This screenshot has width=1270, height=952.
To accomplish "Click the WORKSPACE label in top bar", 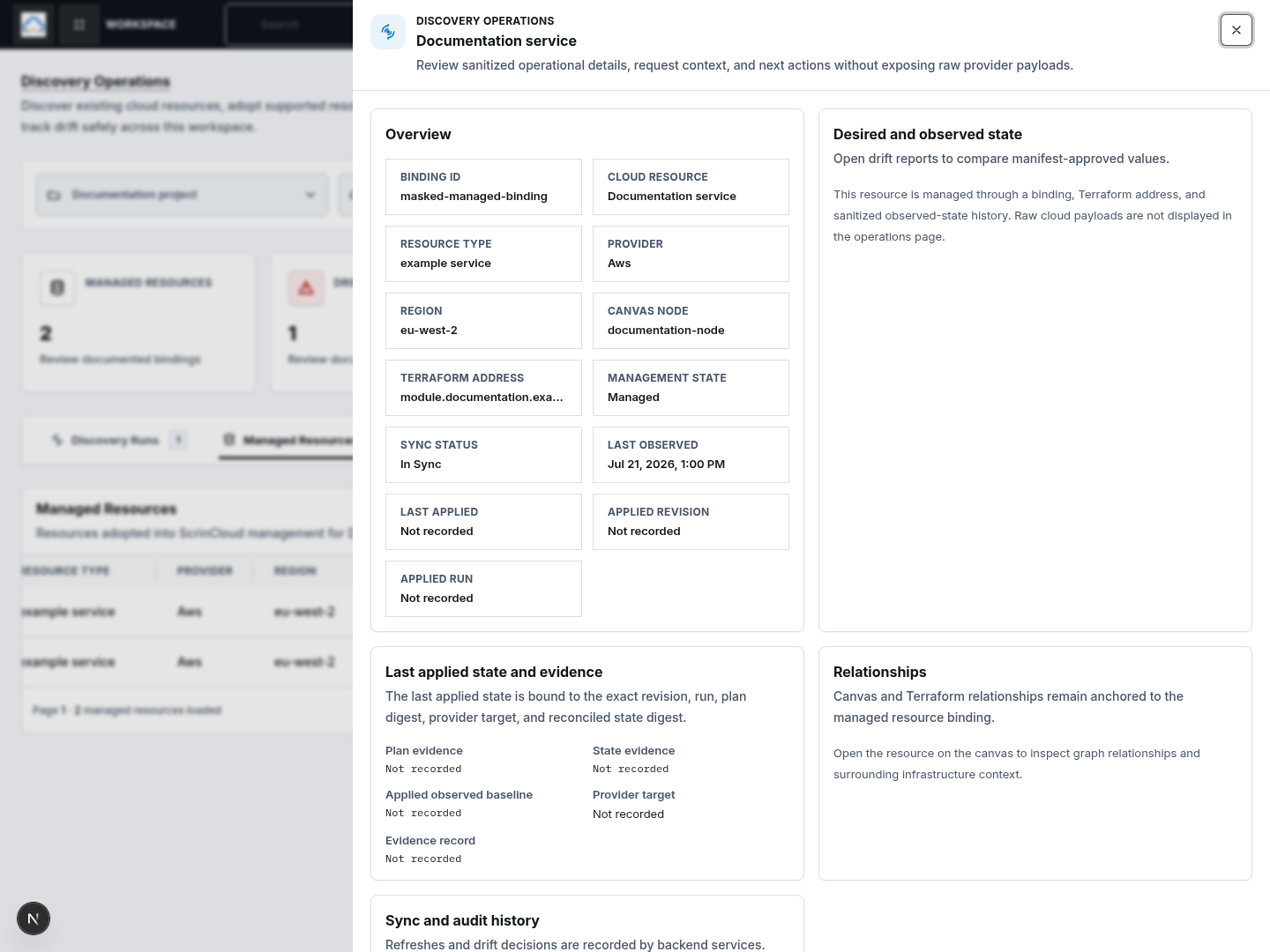I will [x=141, y=25].
